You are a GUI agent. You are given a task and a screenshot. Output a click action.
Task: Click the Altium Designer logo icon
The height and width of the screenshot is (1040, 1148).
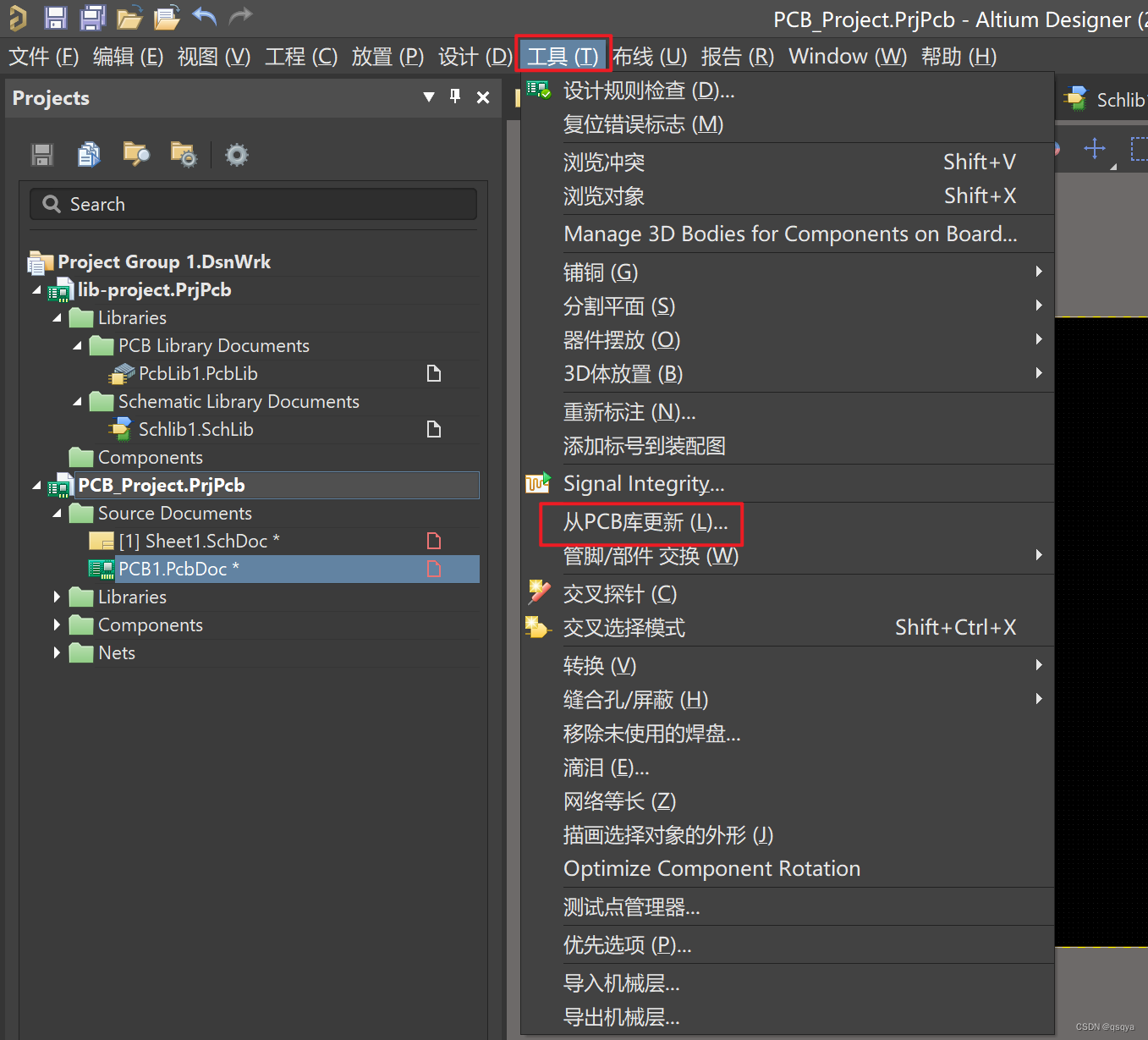pos(18,17)
